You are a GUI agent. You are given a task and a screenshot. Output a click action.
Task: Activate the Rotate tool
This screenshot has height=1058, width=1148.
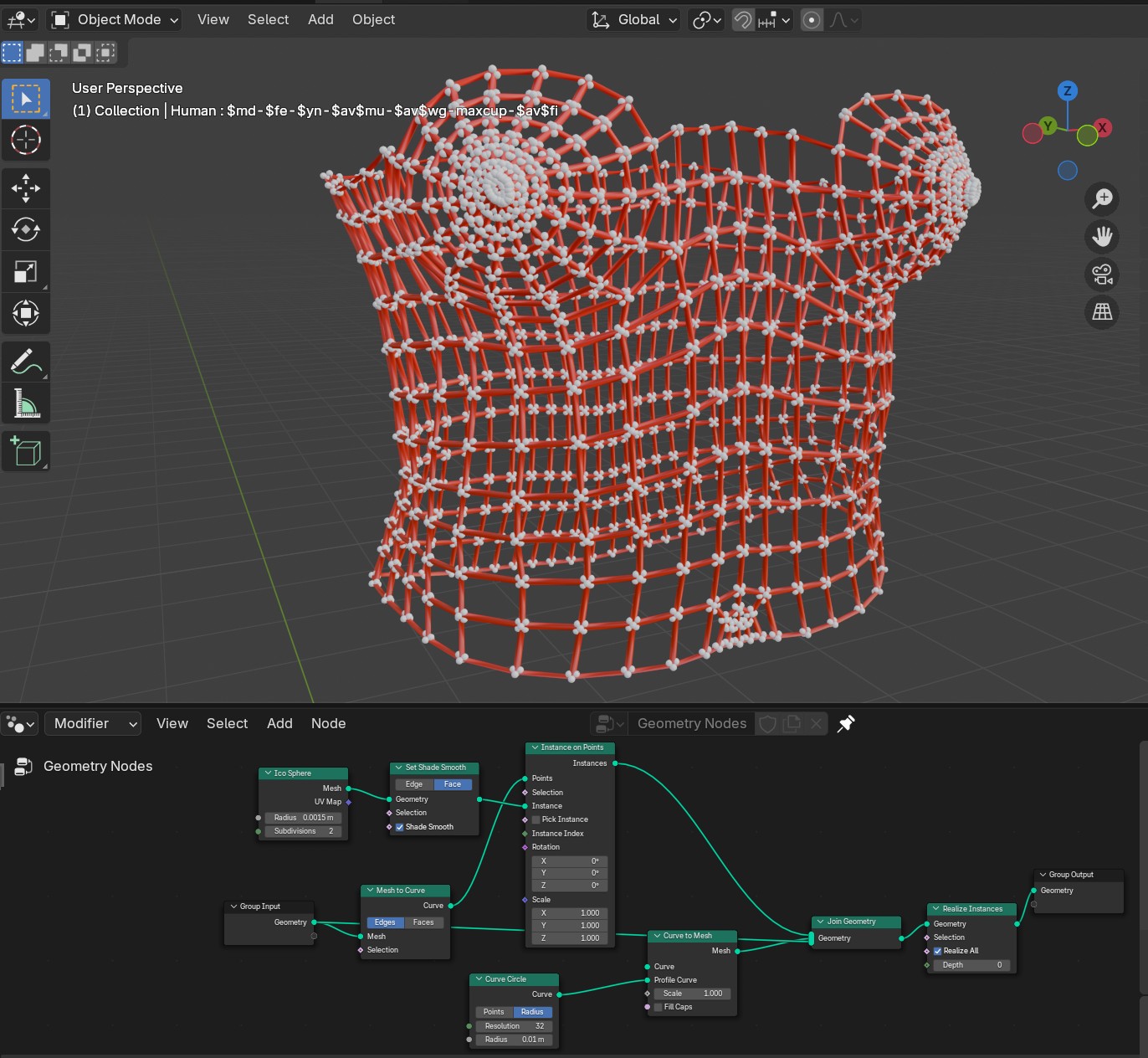coord(26,229)
